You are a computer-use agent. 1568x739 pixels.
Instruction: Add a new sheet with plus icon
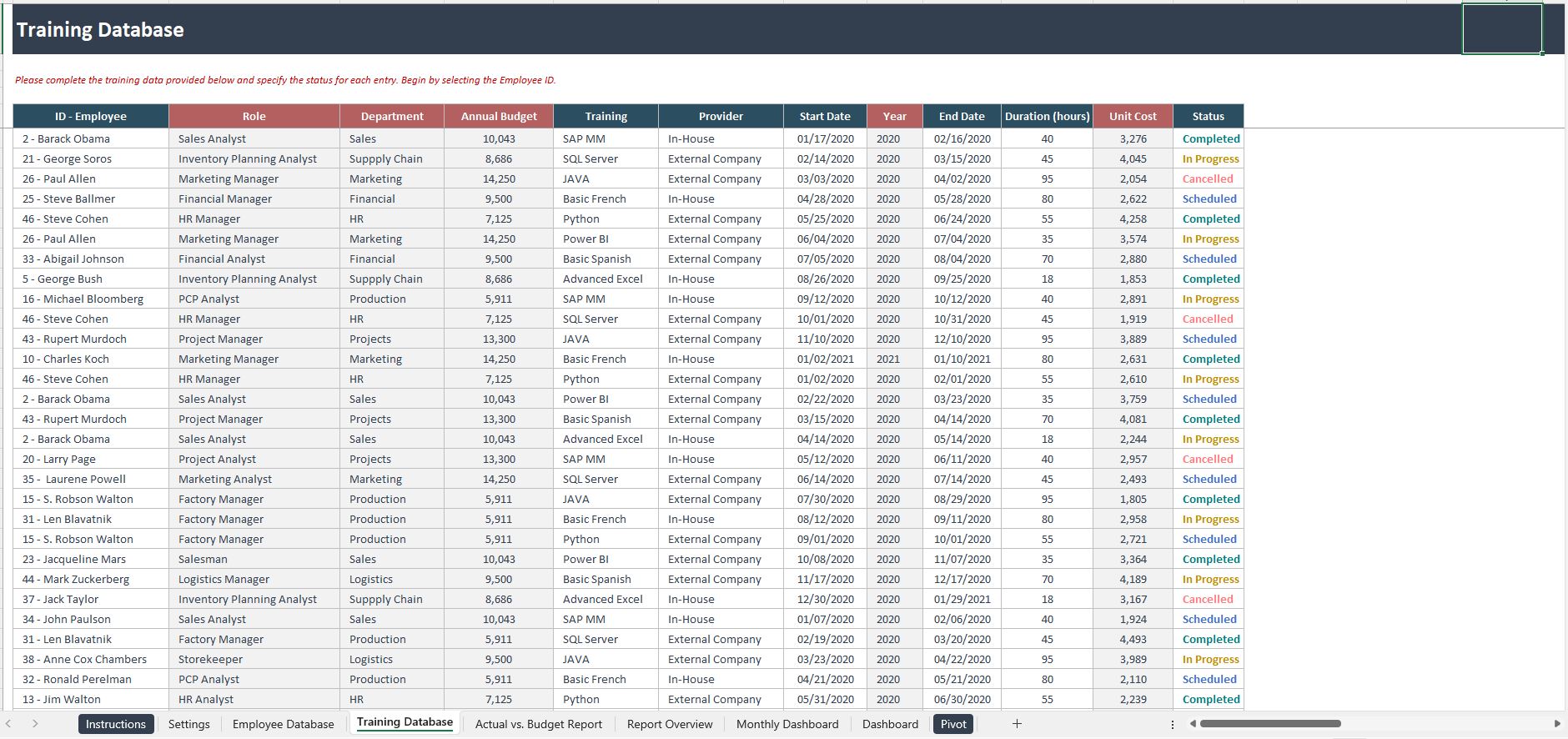[1017, 724]
